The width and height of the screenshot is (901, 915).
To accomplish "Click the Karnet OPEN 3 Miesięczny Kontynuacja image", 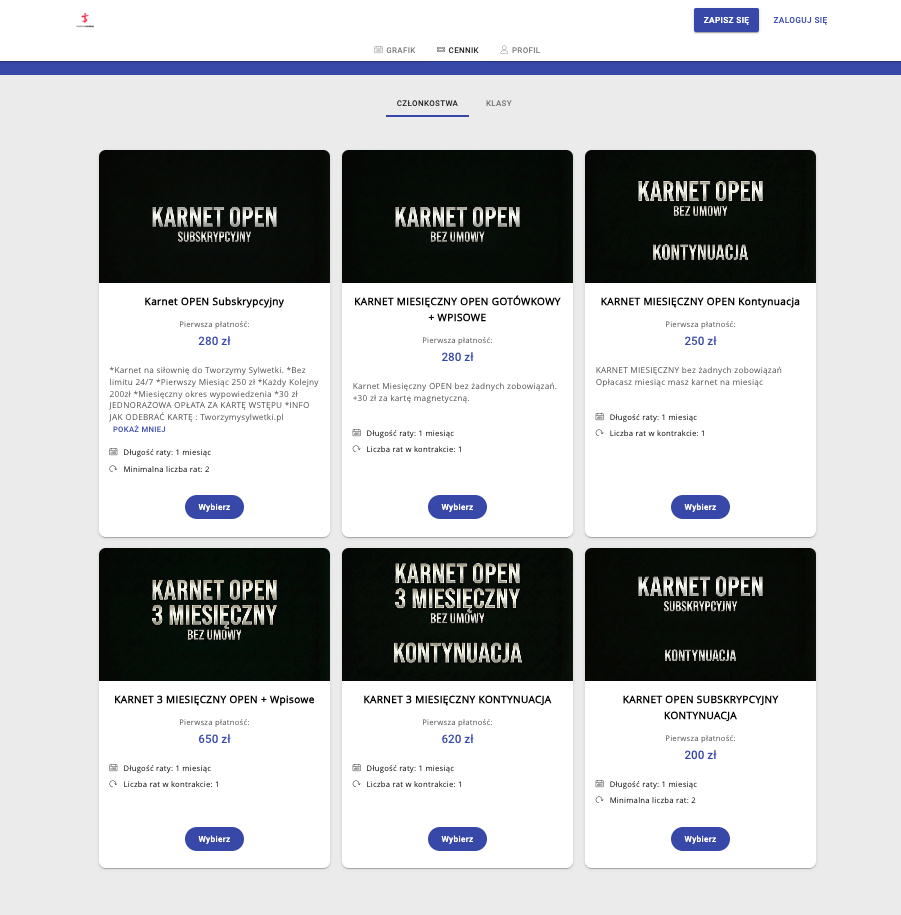I will point(457,614).
